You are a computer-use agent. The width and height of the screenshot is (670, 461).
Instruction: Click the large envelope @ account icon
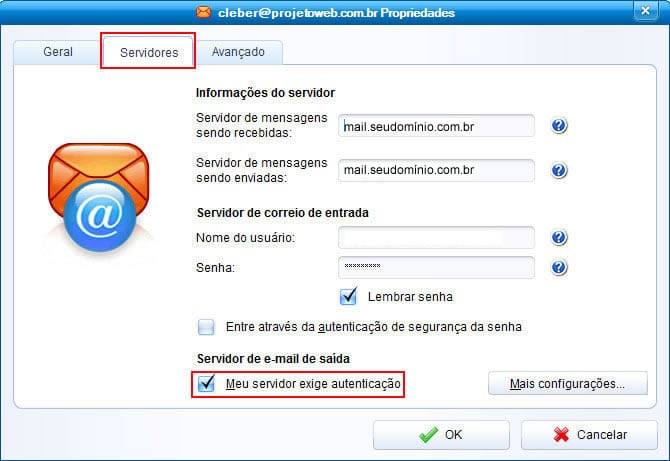pos(99,197)
